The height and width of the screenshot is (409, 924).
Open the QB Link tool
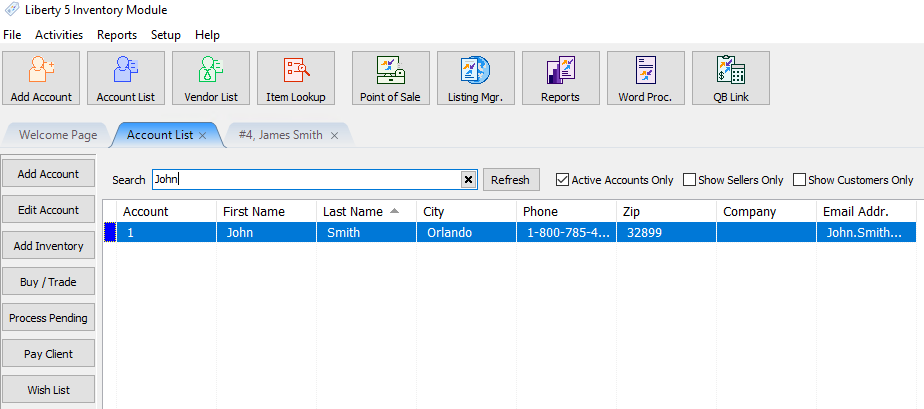click(730, 78)
